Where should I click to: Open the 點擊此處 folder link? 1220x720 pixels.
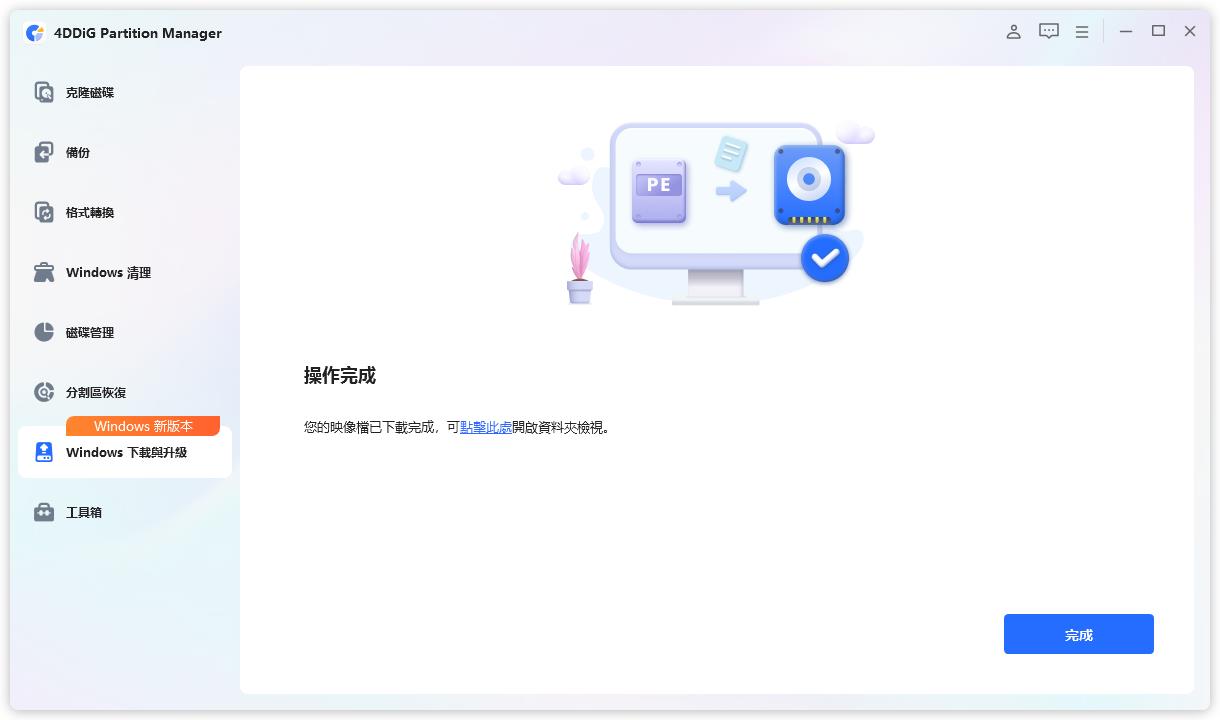(x=486, y=427)
